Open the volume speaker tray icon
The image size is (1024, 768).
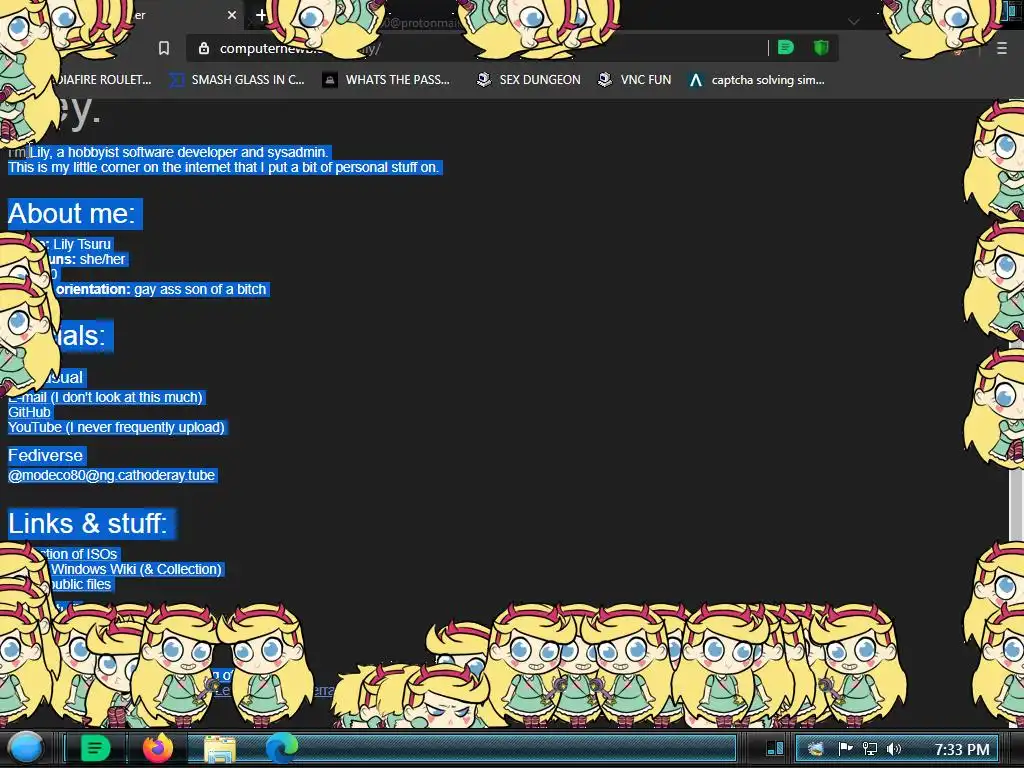pos(893,748)
